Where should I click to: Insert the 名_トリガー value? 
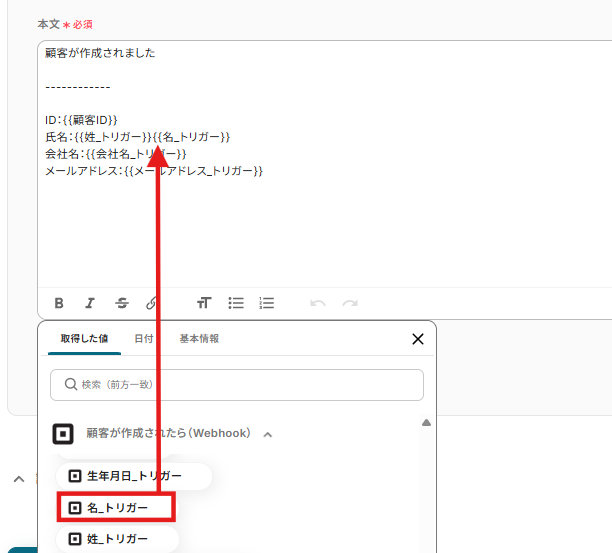coord(116,508)
